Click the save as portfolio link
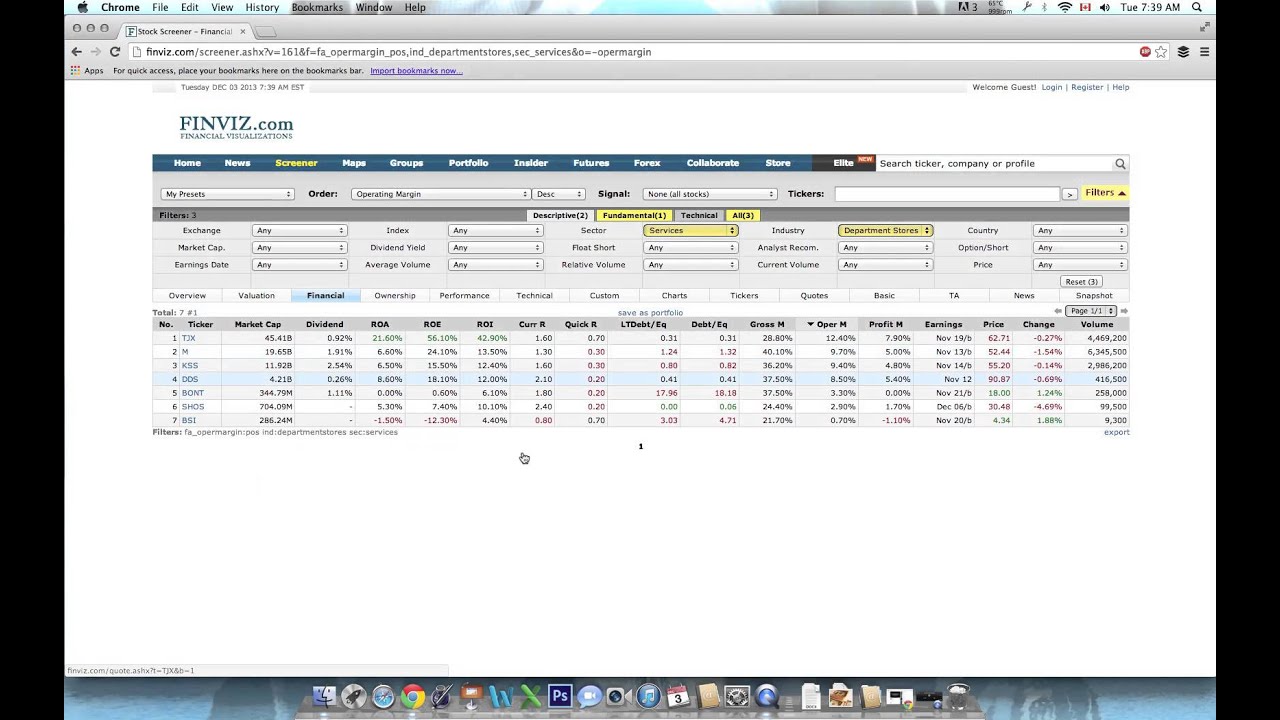The image size is (1280, 720). point(650,313)
